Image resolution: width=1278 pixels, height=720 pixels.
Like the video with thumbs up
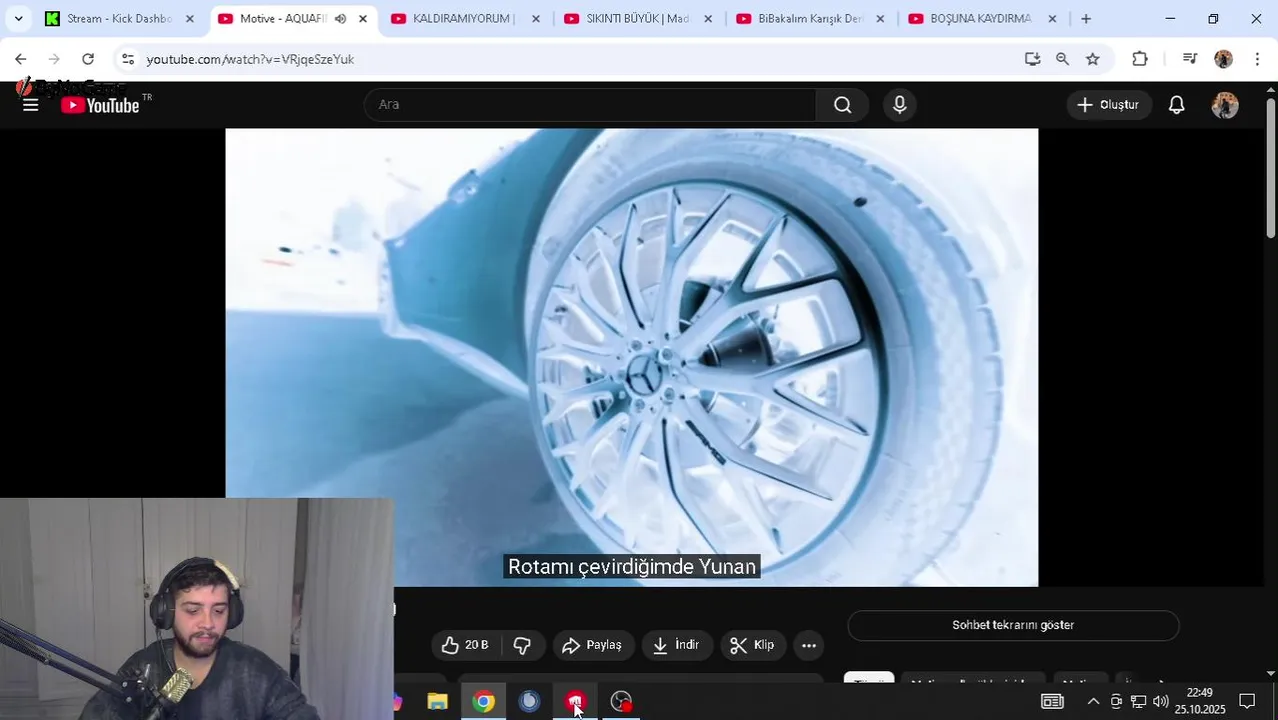click(466, 645)
